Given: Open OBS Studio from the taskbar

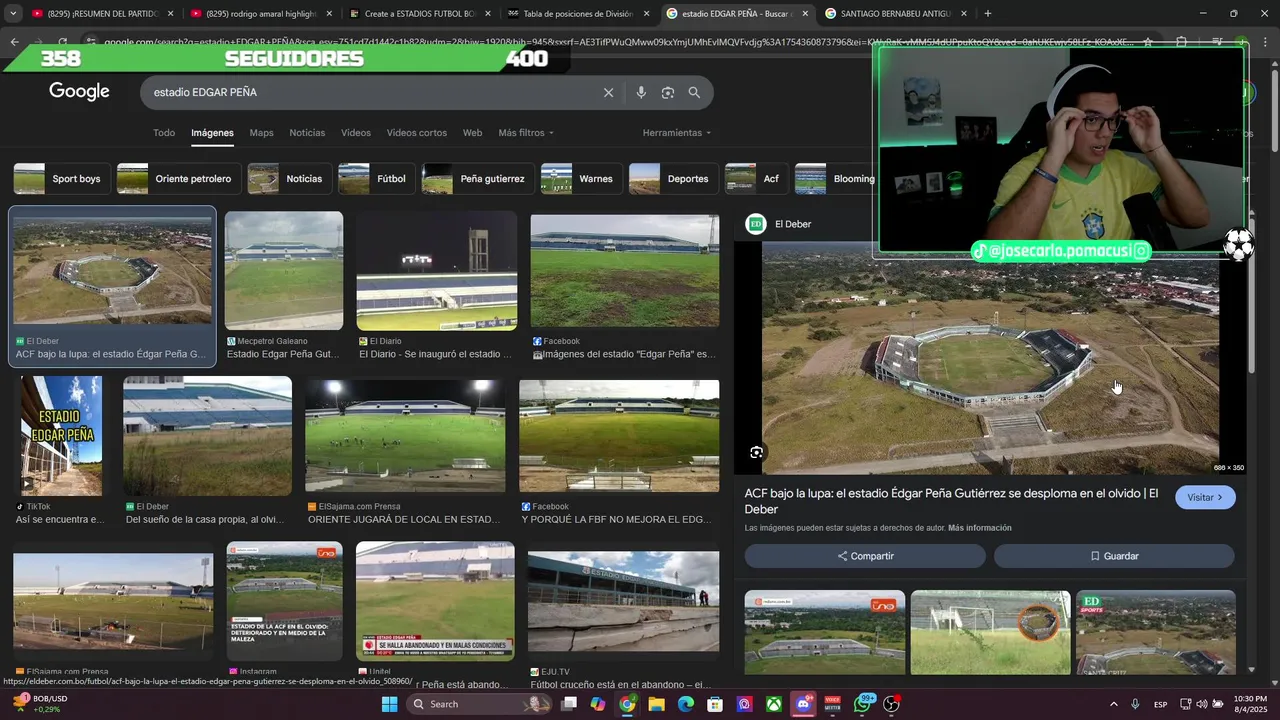Looking at the screenshot, I should pyautogui.click(x=891, y=704).
